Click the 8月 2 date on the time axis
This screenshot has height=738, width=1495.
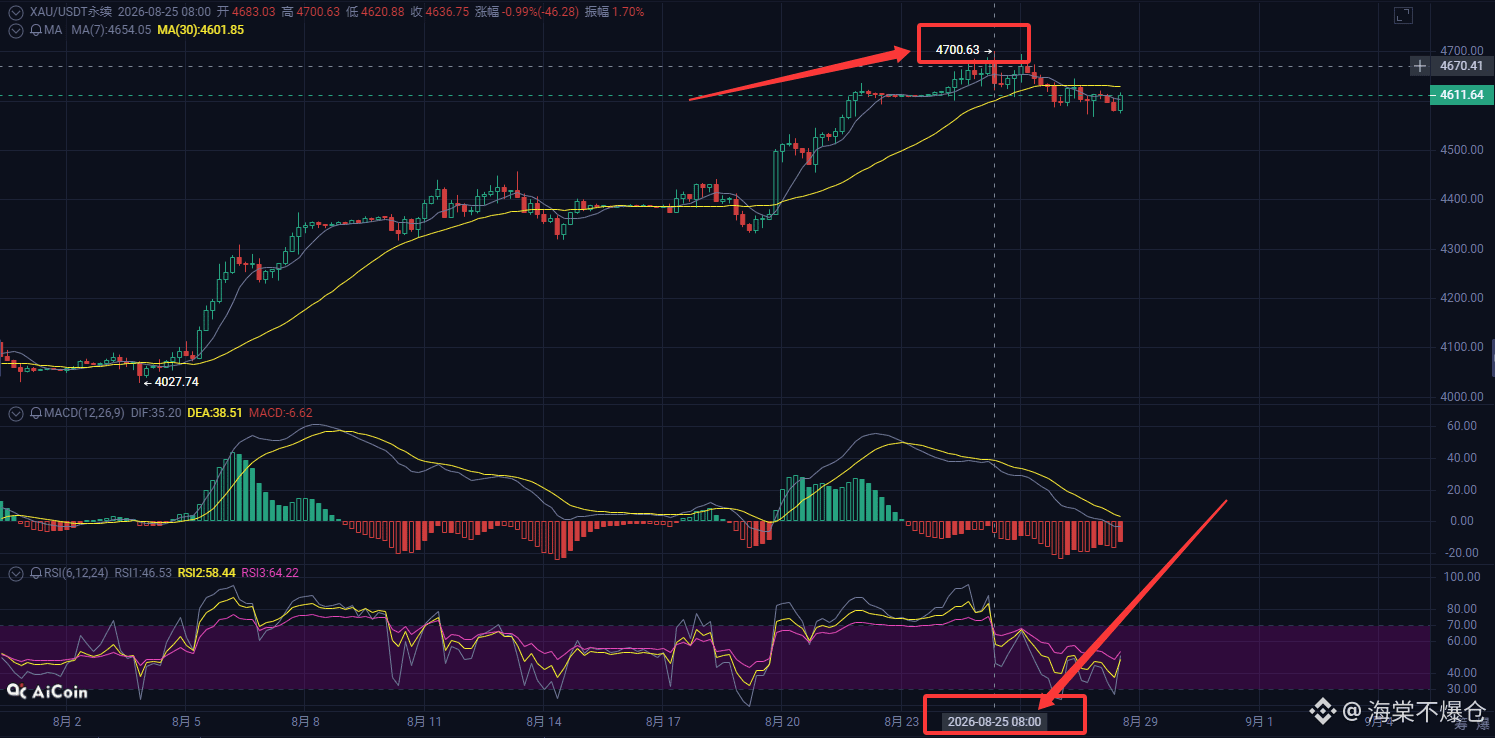click(65, 722)
